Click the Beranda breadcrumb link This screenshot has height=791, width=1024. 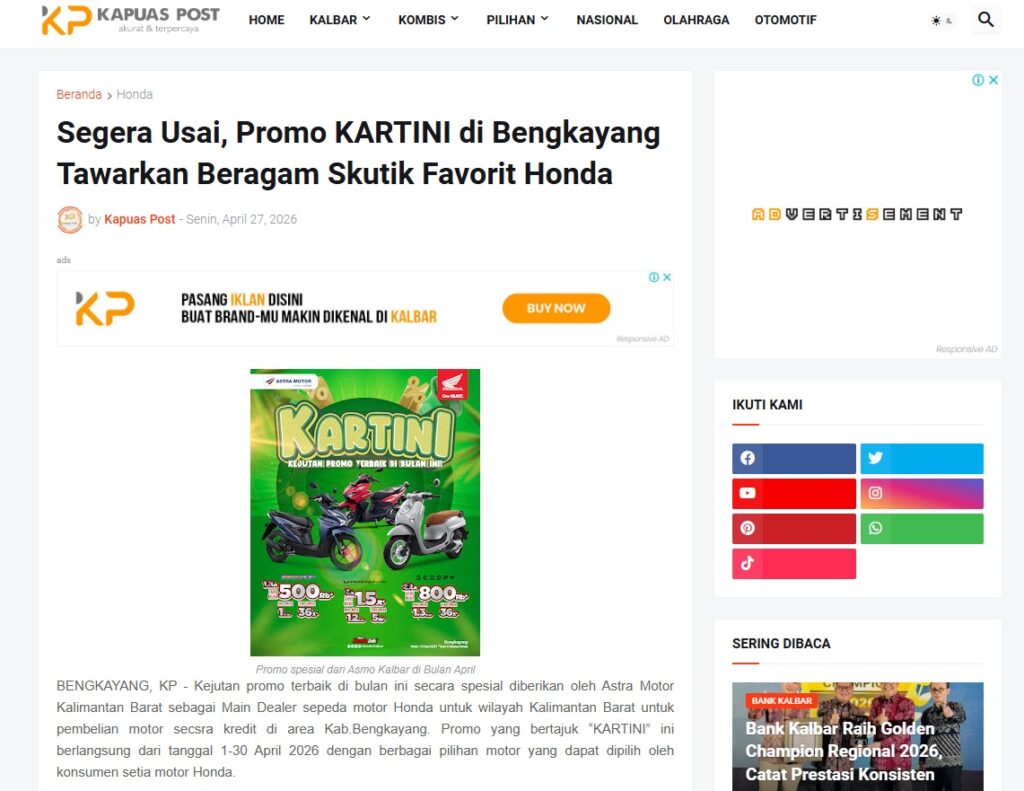point(79,94)
